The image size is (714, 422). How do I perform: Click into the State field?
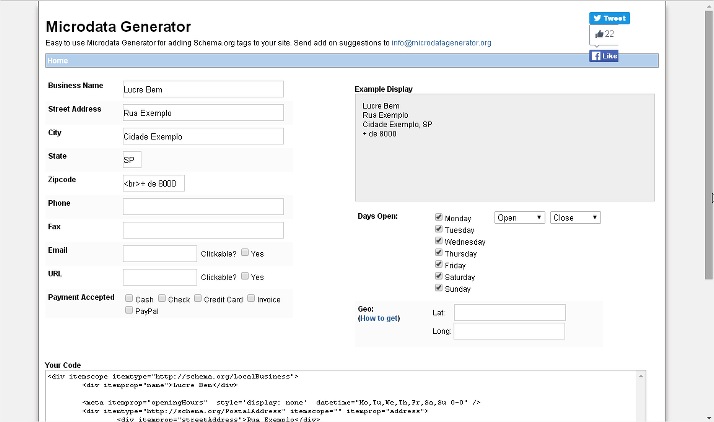point(132,160)
